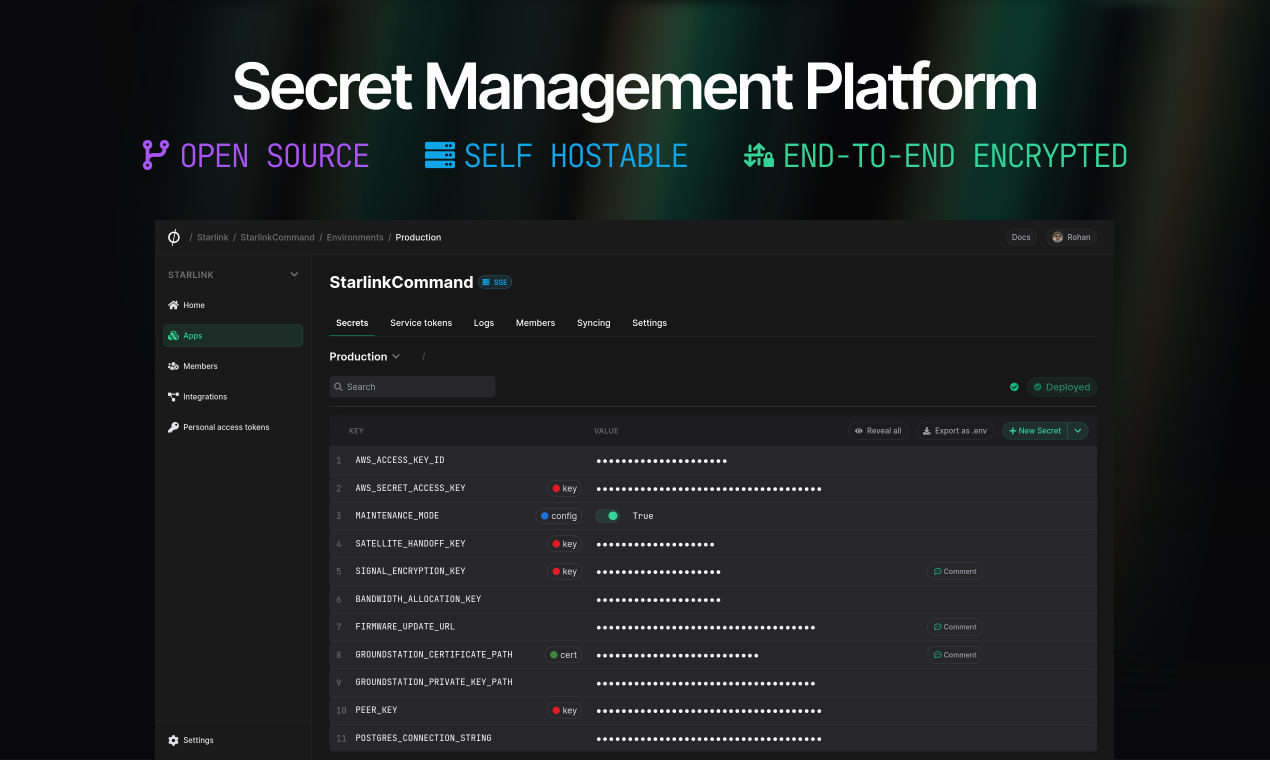Open New Secret dropdown arrow
The image size is (1270, 760).
click(1078, 431)
